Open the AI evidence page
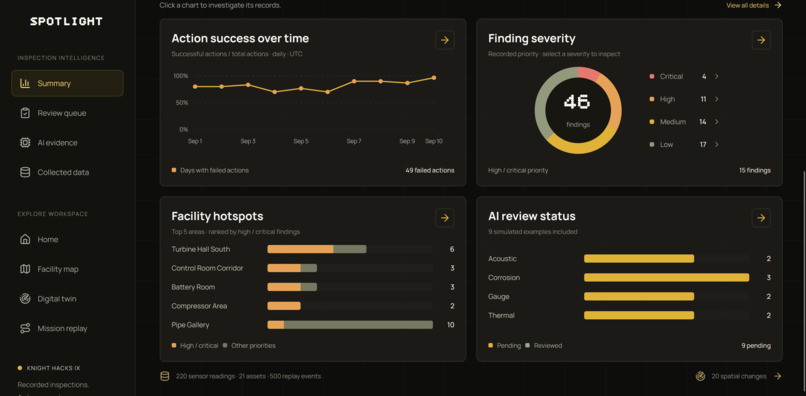This screenshot has width=806, height=396. click(67, 142)
